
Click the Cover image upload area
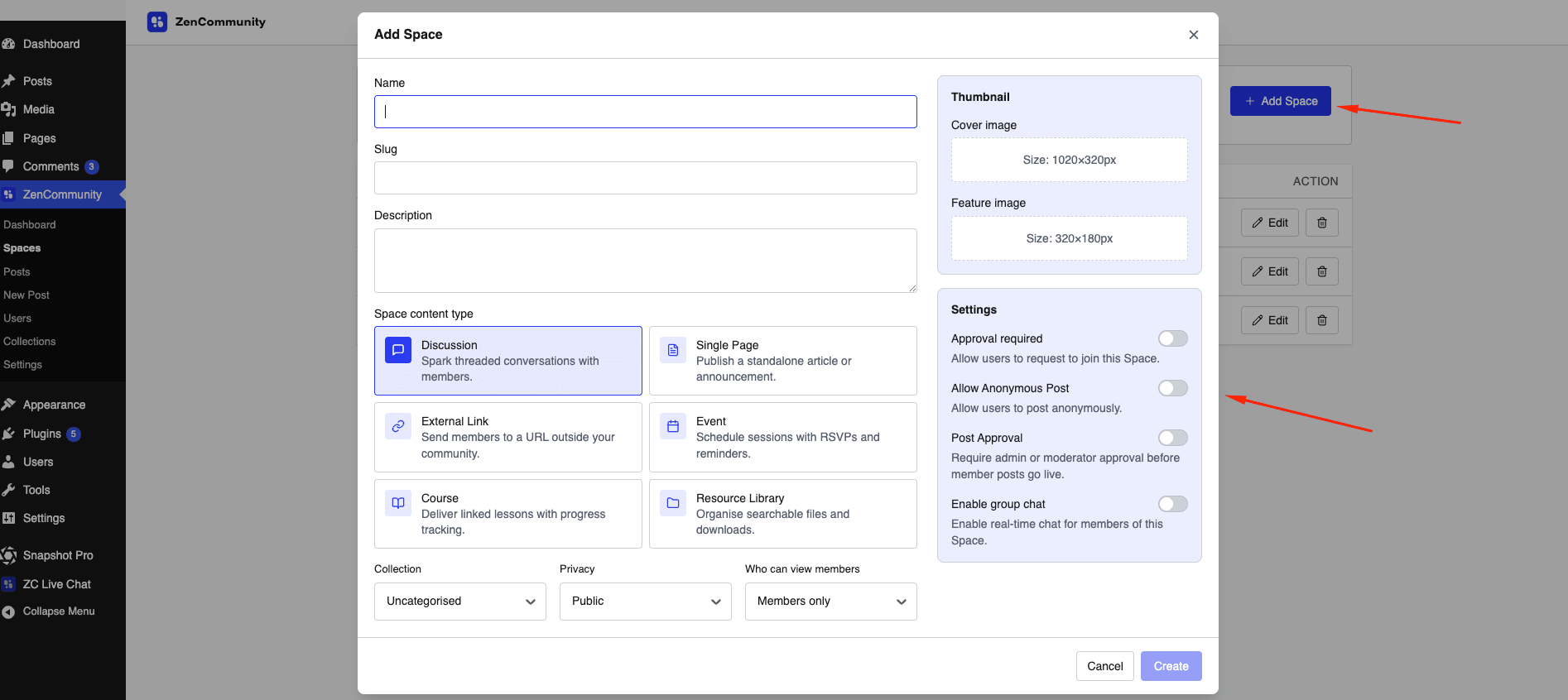coord(1070,160)
